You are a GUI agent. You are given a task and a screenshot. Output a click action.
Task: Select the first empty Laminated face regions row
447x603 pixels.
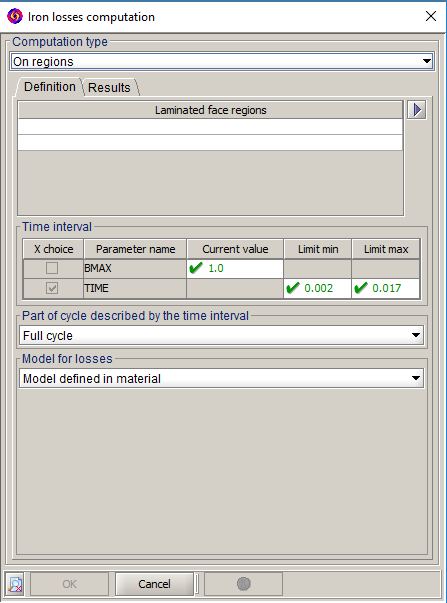point(210,127)
